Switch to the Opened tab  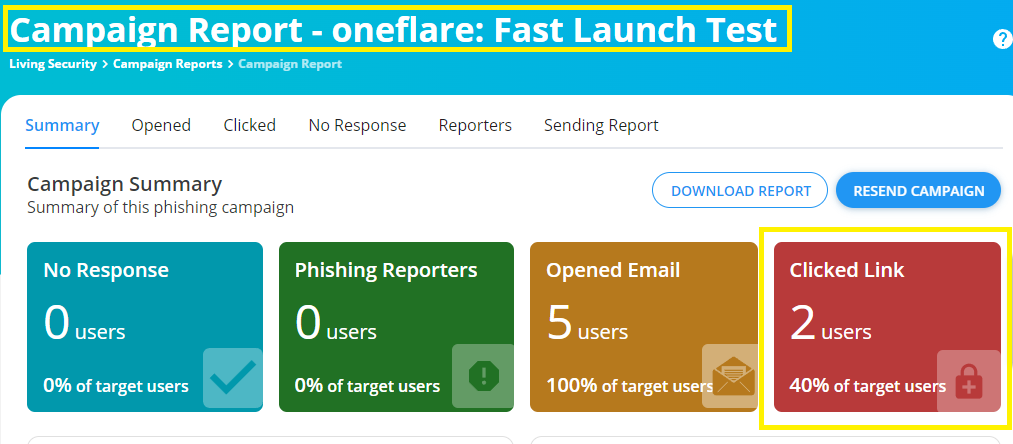tap(161, 125)
